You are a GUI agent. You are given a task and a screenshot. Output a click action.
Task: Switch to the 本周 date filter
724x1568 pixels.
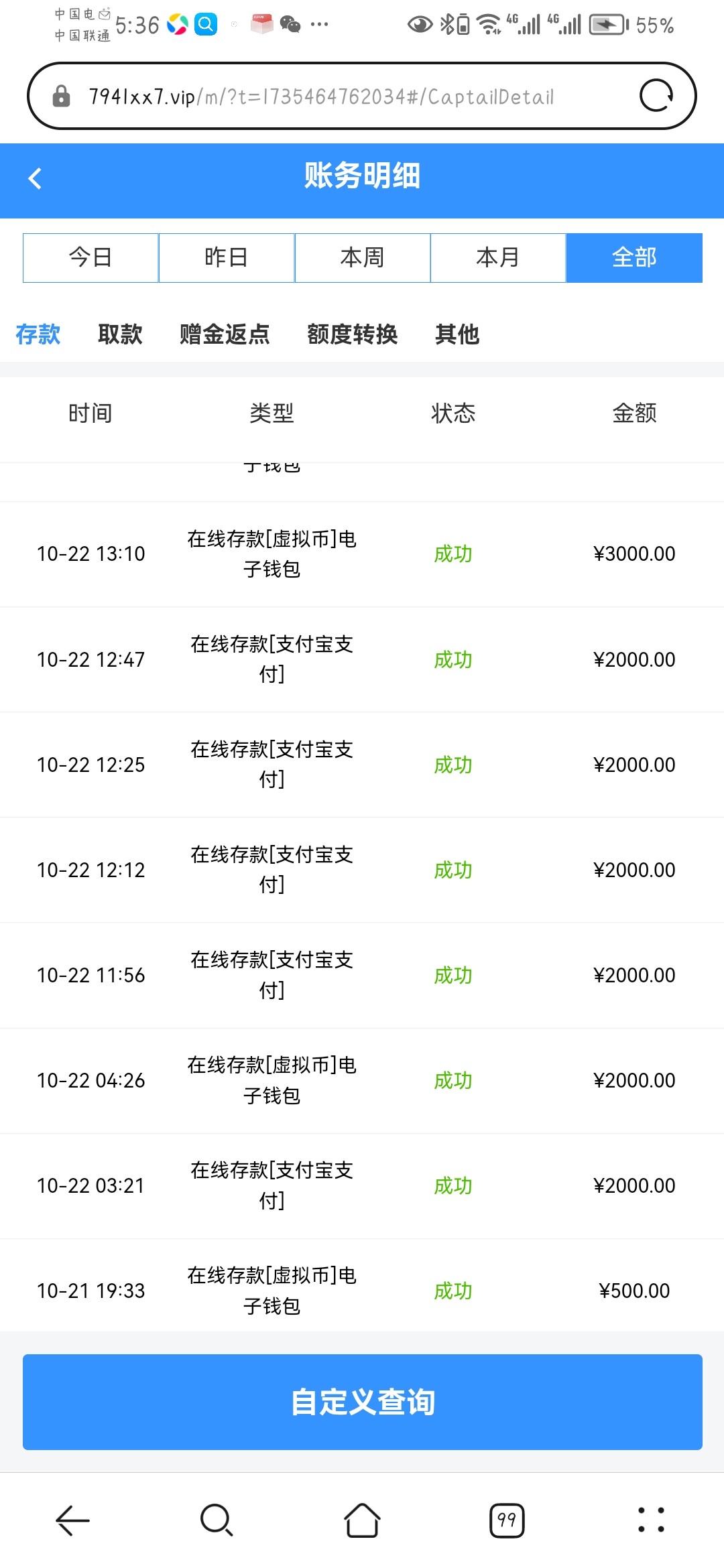click(x=362, y=258)
